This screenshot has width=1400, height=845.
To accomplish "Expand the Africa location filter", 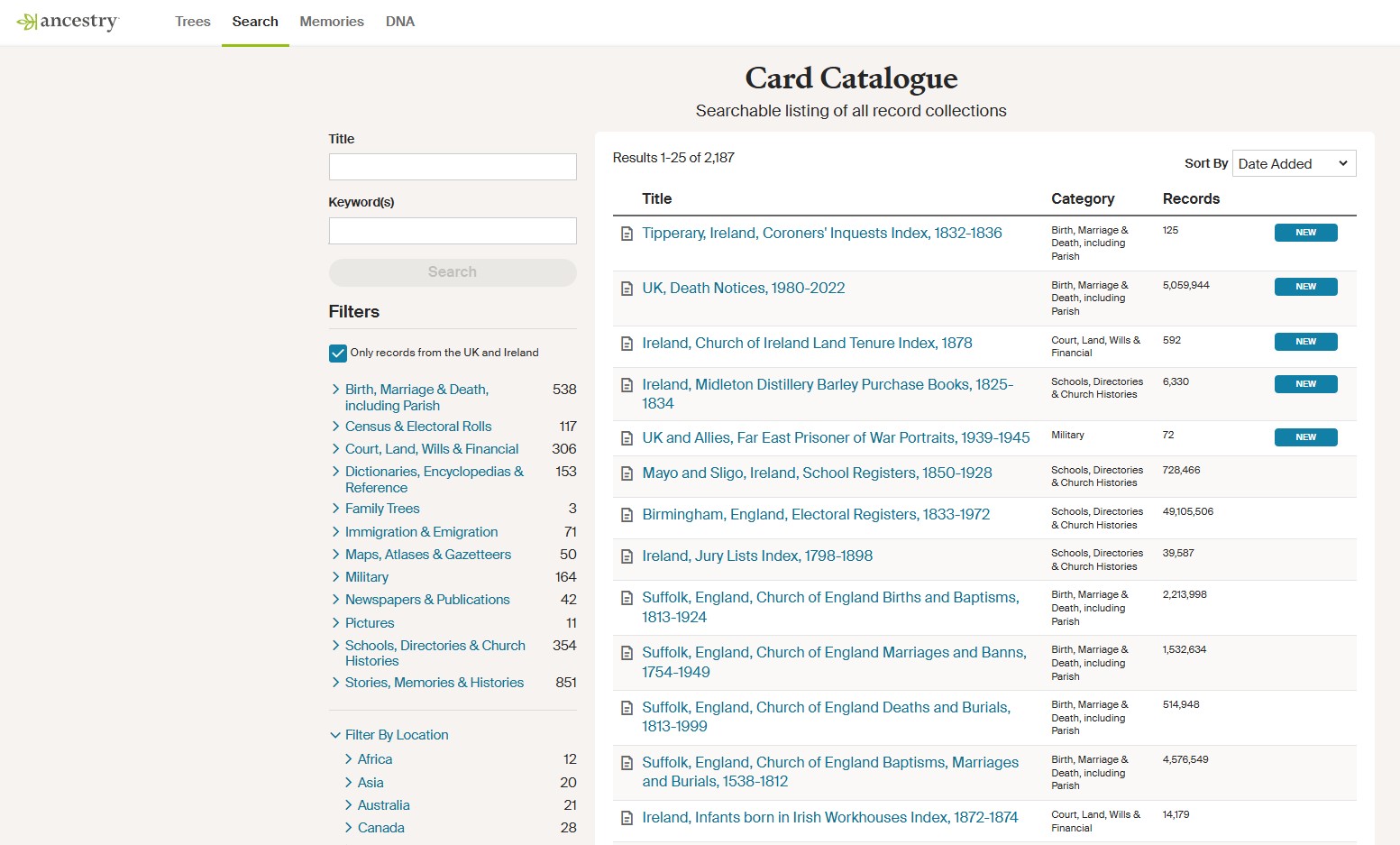I will click(x=349, y=759).
